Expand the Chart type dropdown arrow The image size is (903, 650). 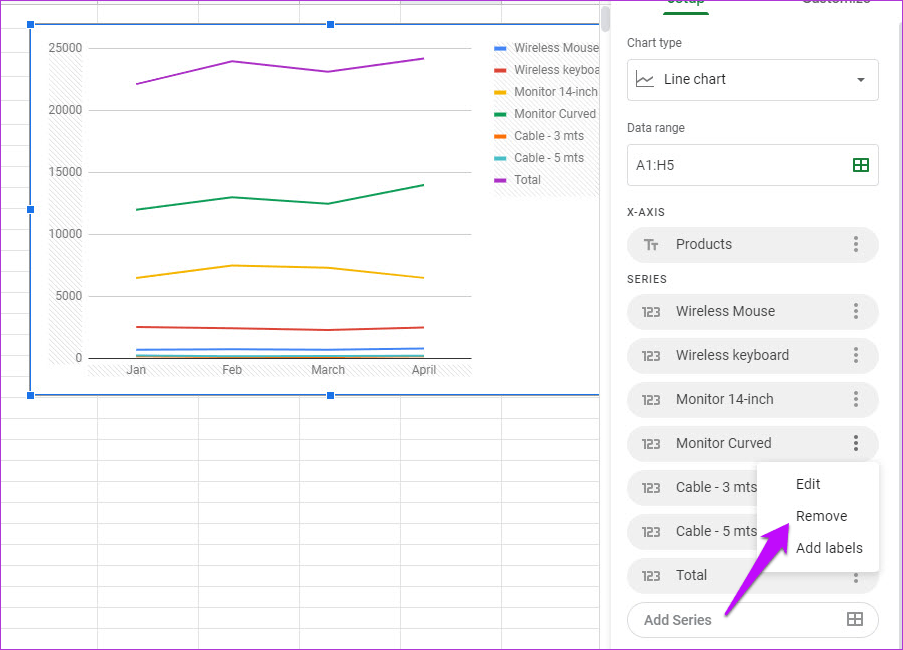(x=860, y=80)
